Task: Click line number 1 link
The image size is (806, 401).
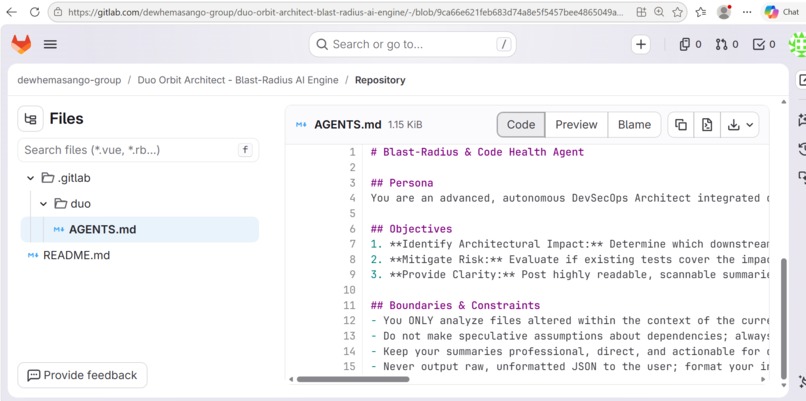Action: click(x=352, y=152)
